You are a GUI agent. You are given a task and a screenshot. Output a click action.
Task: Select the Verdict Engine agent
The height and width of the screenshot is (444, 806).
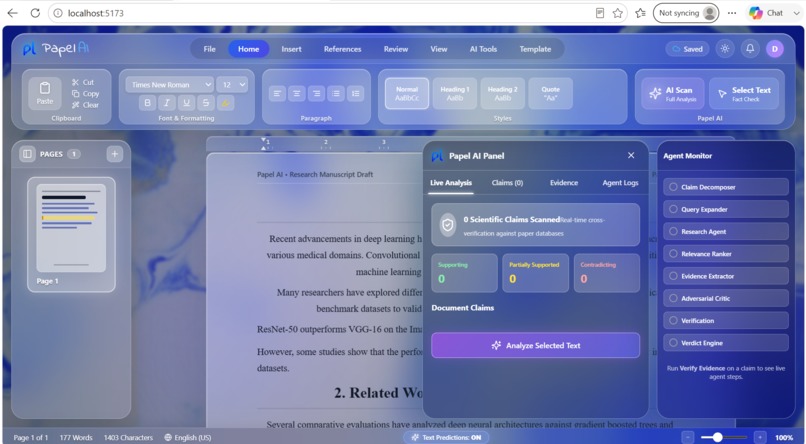coord(726,343)
